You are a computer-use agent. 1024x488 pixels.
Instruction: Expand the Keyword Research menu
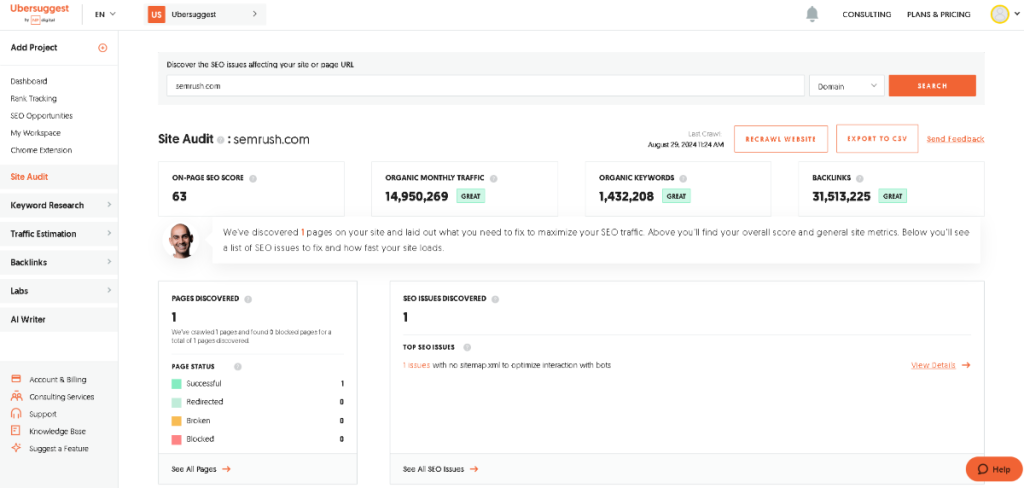click(59, 205)
